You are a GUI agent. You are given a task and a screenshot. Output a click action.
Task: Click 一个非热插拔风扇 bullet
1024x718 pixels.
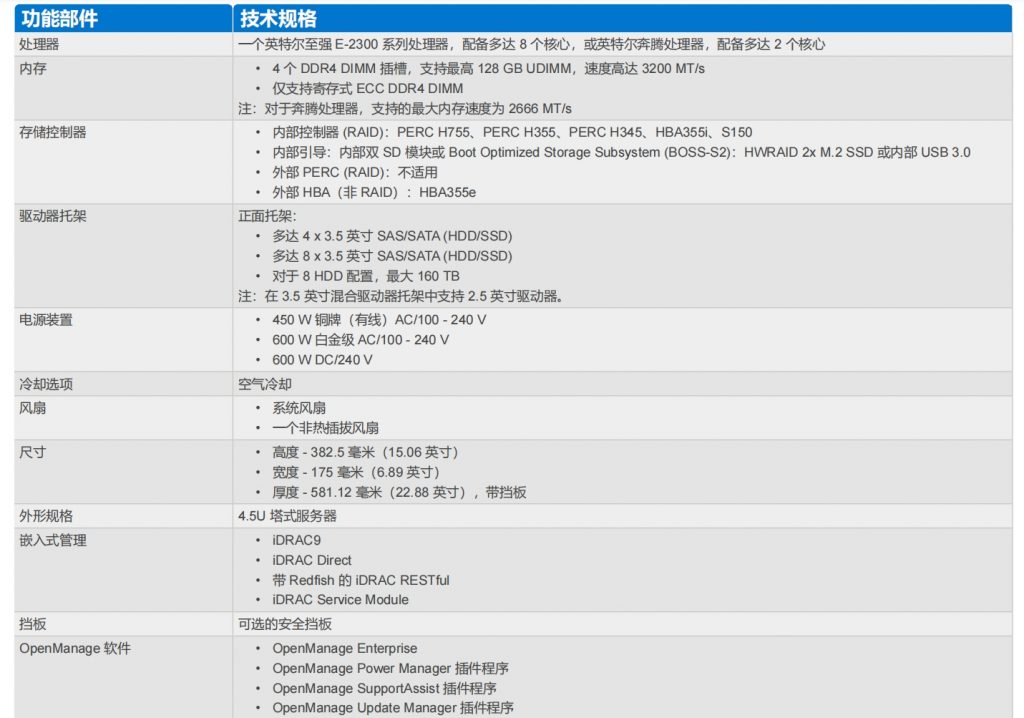[x=326, y=428]
